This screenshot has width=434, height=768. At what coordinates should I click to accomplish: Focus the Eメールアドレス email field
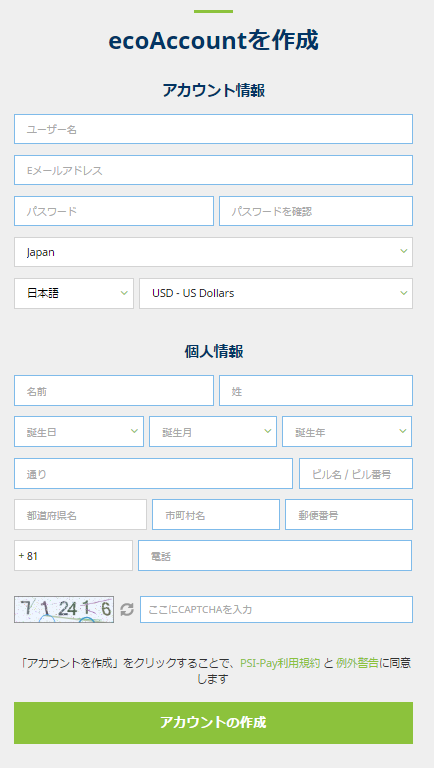tap(214, 170)
